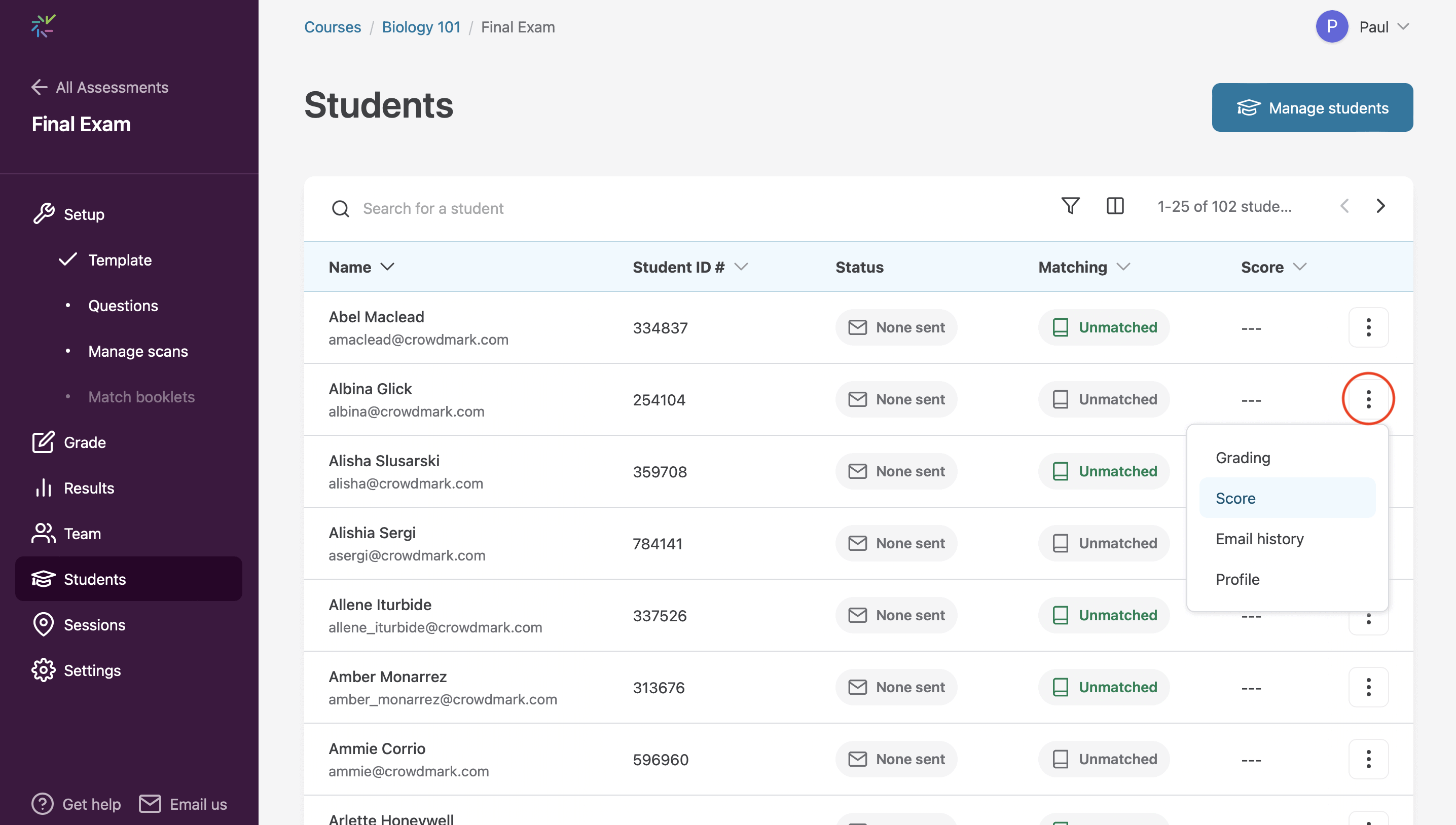Screen dimensions: 1456x825
Task: Click the column layout icon beside the filter
Action: [1115, 206]
